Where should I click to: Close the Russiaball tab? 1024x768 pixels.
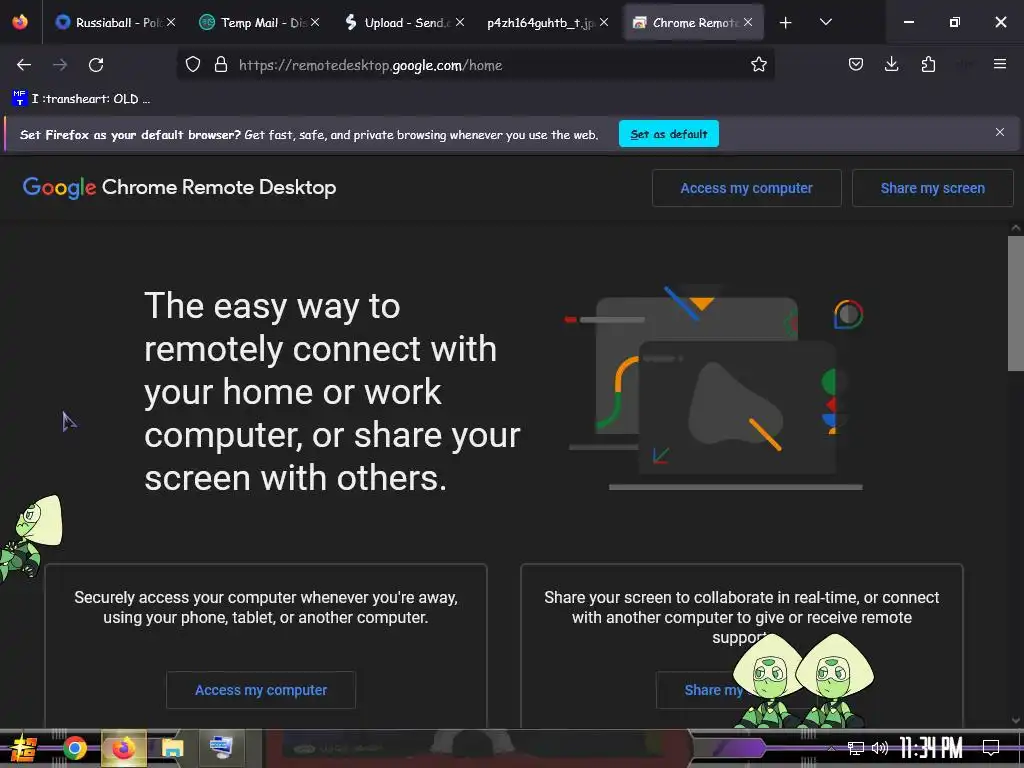[x=171, y=22]
